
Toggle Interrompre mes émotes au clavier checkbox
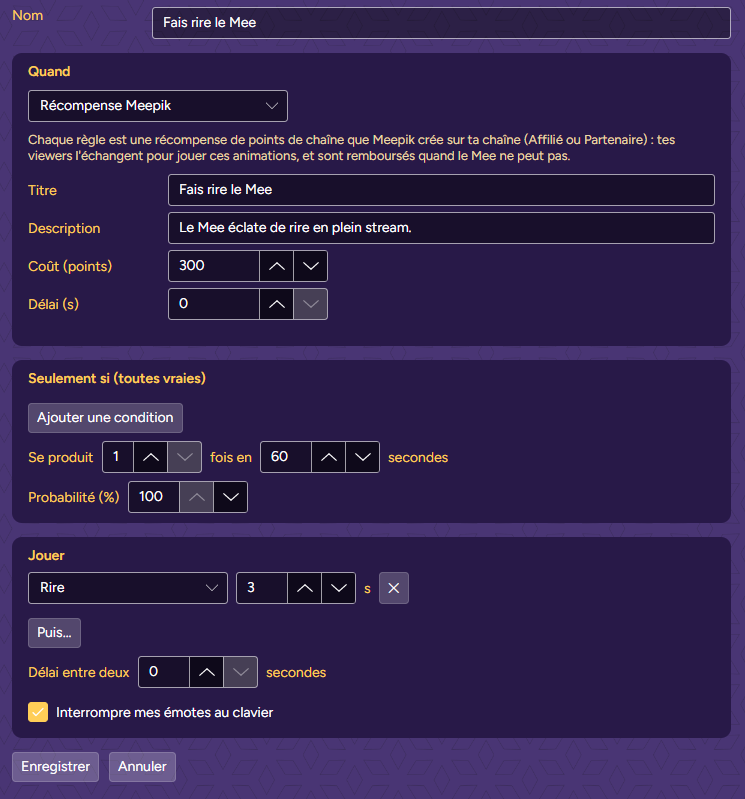pyautogui.click(x=38, y=712)
